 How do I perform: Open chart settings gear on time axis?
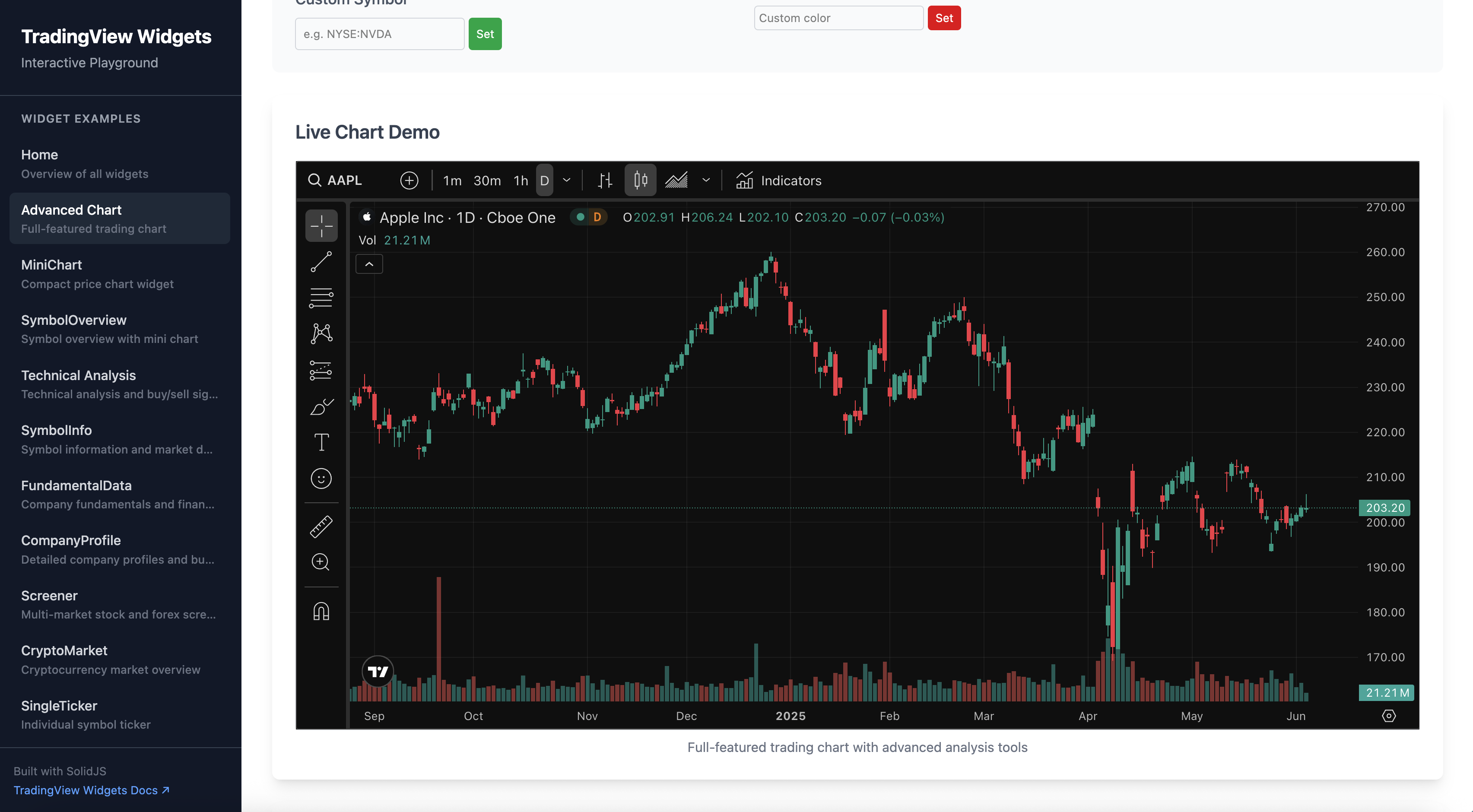tap(1388, 716)
